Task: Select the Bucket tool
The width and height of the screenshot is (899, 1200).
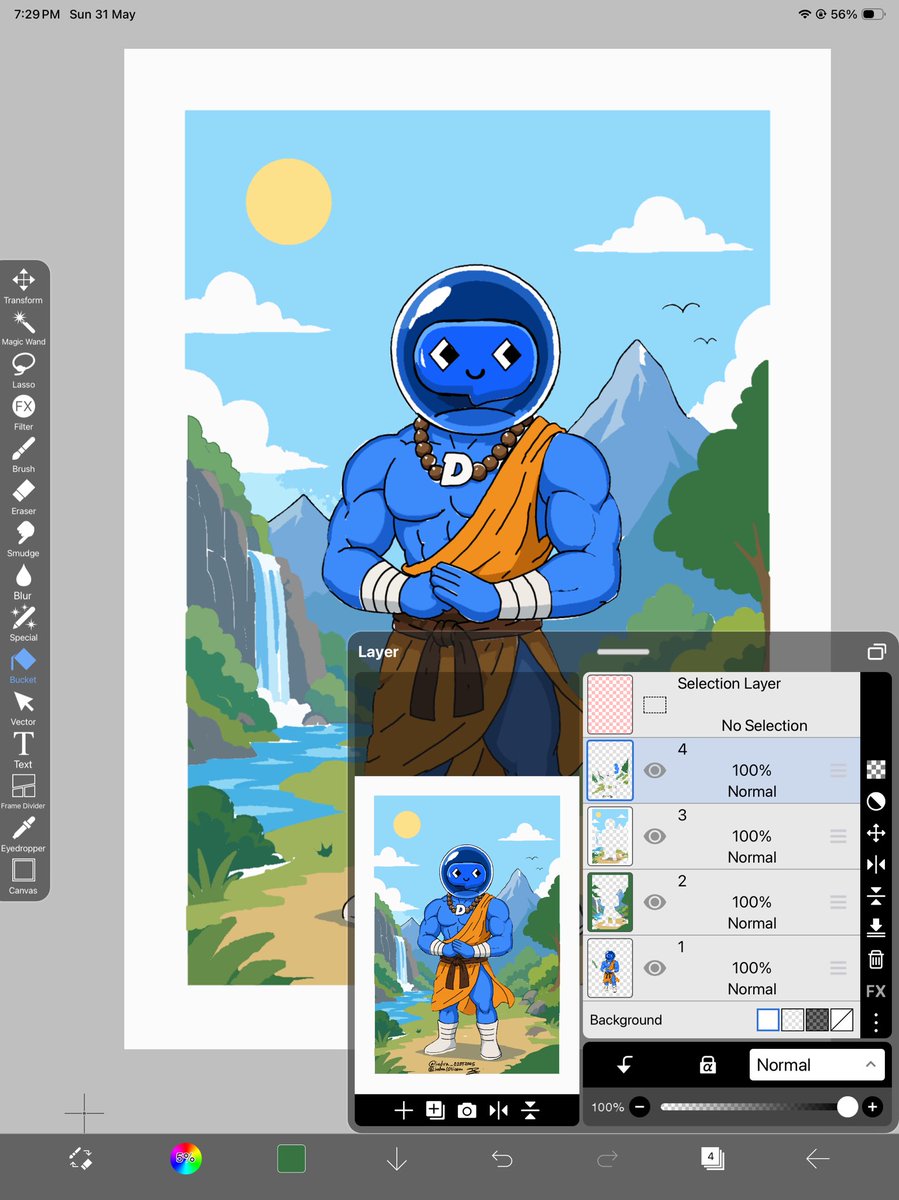Action: [x=23, y=665]
